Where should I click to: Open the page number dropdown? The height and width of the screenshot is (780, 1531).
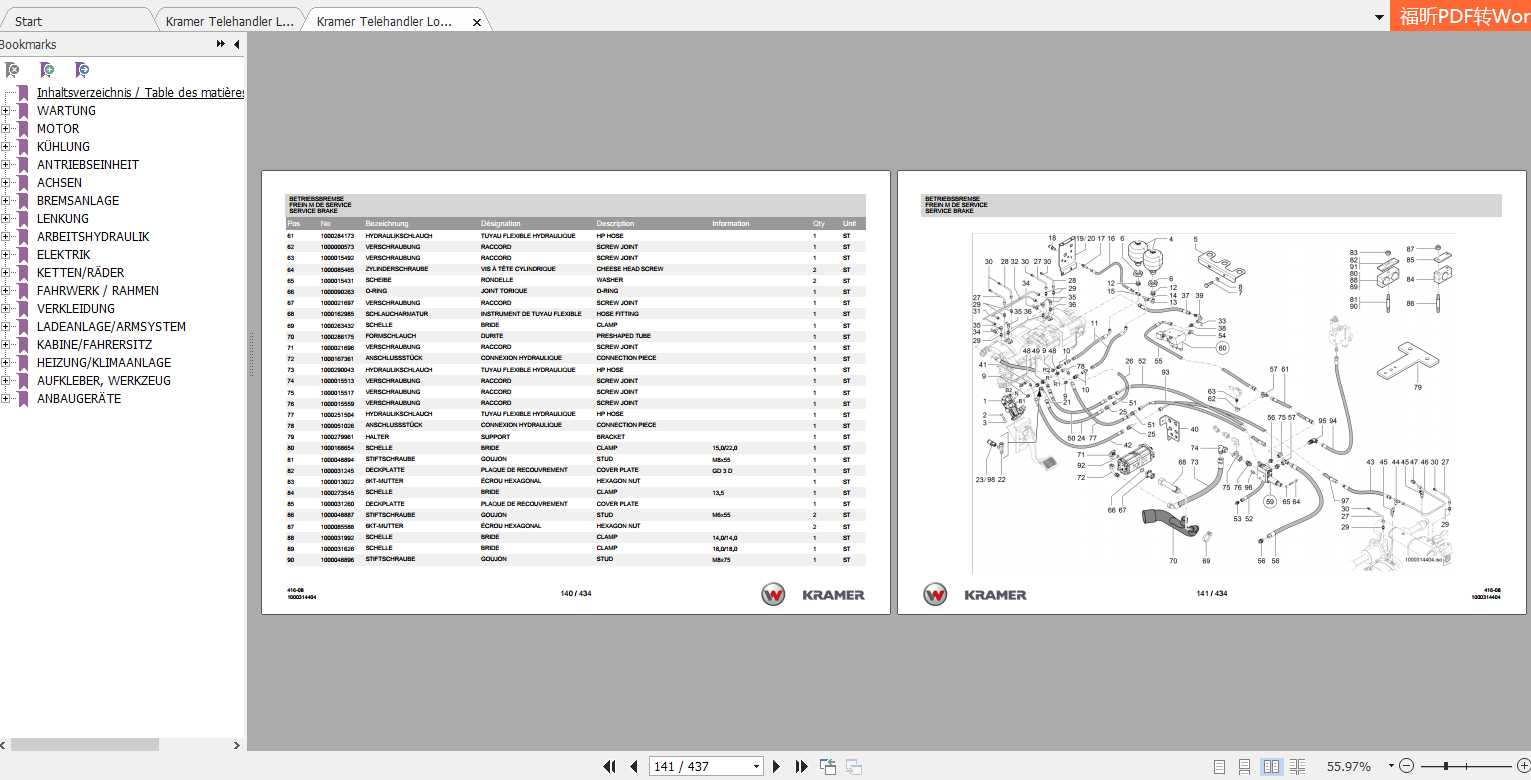tap(755, 767)
